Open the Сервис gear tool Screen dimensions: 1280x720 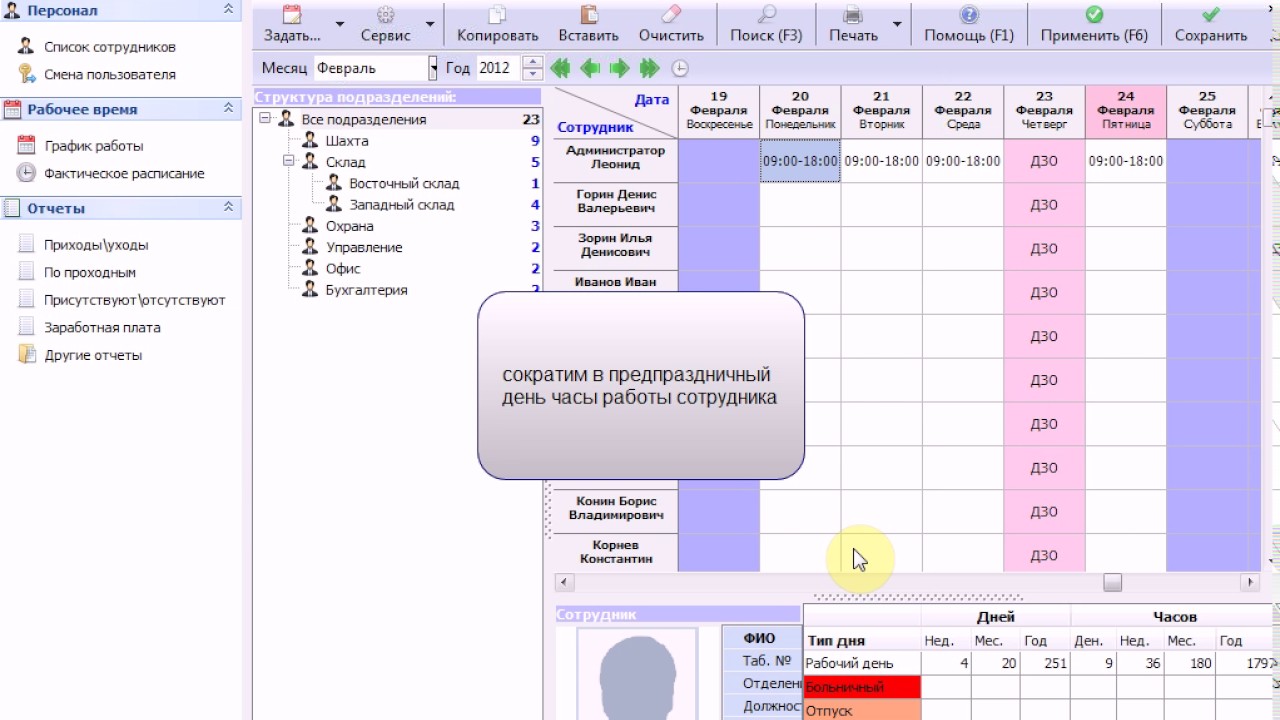(x=385, y=24)
